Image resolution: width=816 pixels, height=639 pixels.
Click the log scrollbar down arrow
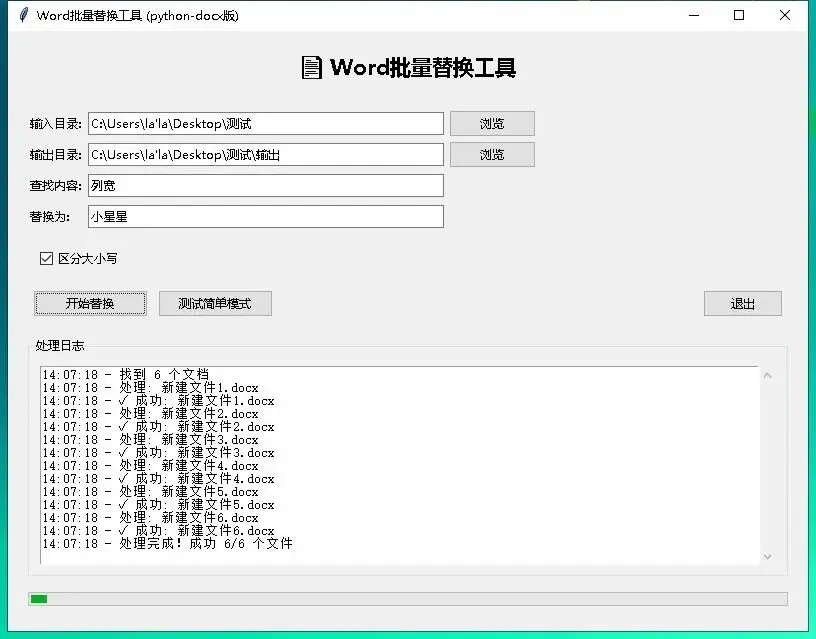768,557
